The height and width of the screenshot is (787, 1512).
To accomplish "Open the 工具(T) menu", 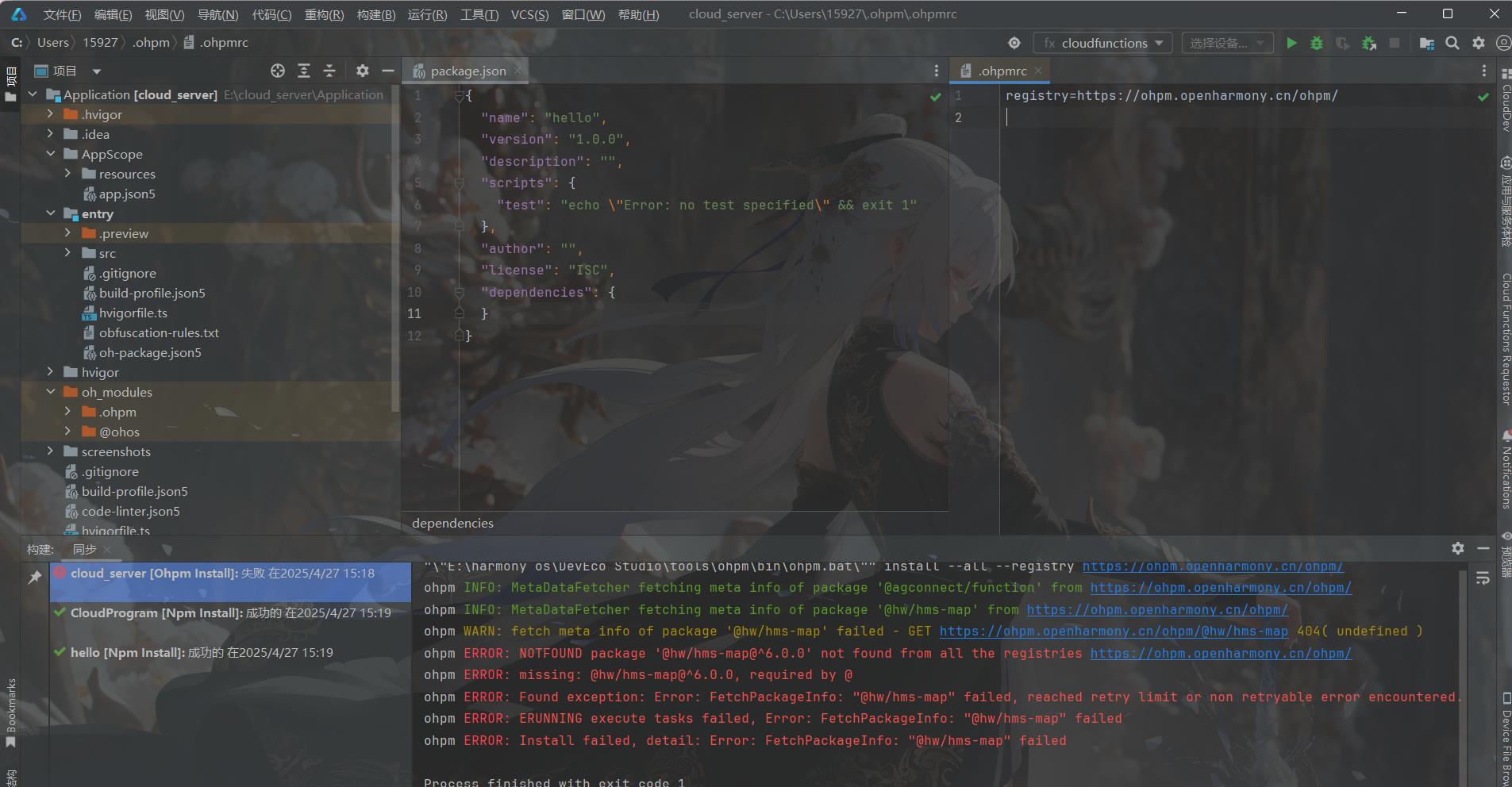I will pyautogui.click(x=479, y=14).
